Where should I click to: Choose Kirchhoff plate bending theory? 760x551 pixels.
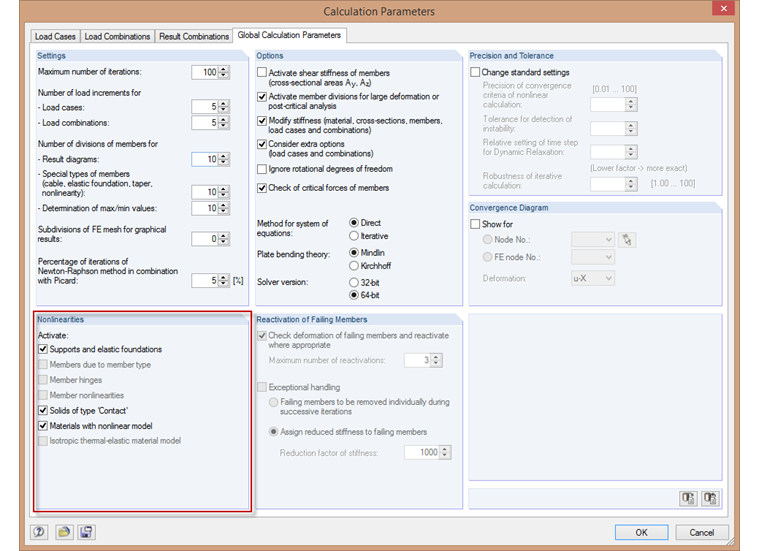354,266
